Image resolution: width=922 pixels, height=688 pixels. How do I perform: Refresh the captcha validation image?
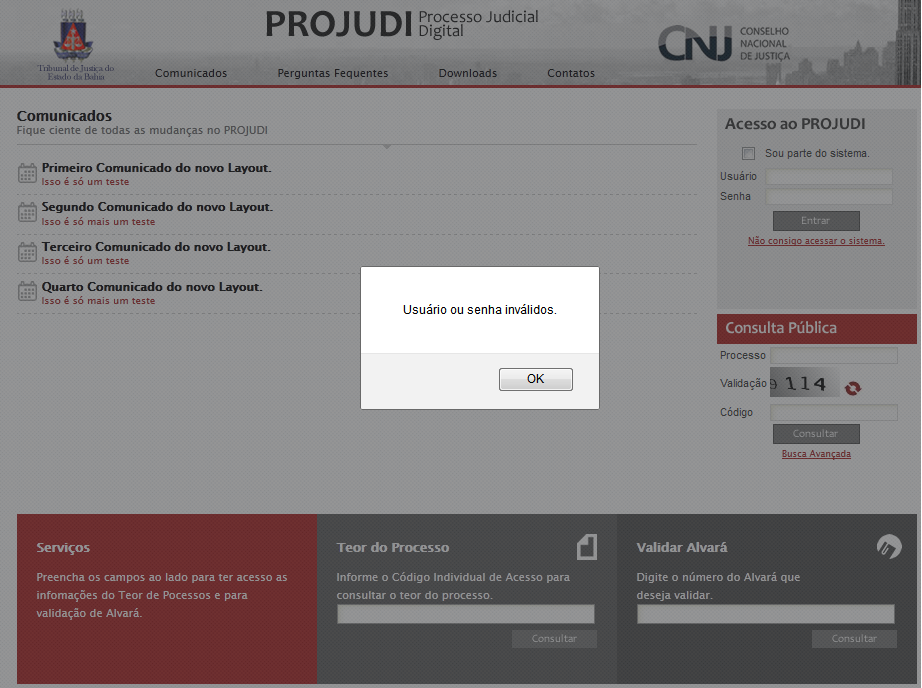point(852,387)
